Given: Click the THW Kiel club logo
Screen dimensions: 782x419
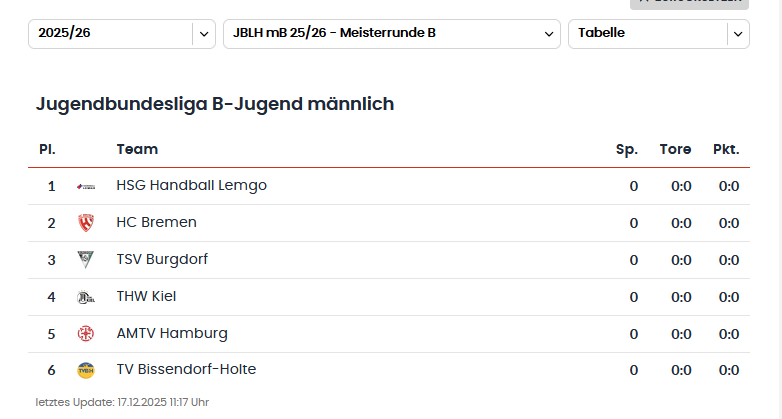Looking at the screenshot, I should pos(86,297).
